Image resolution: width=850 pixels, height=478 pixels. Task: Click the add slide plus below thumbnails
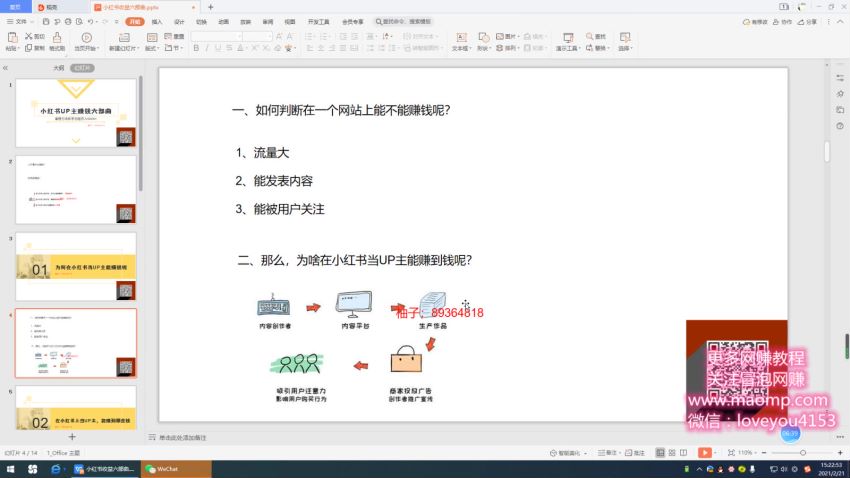click(x=72, y=436)
